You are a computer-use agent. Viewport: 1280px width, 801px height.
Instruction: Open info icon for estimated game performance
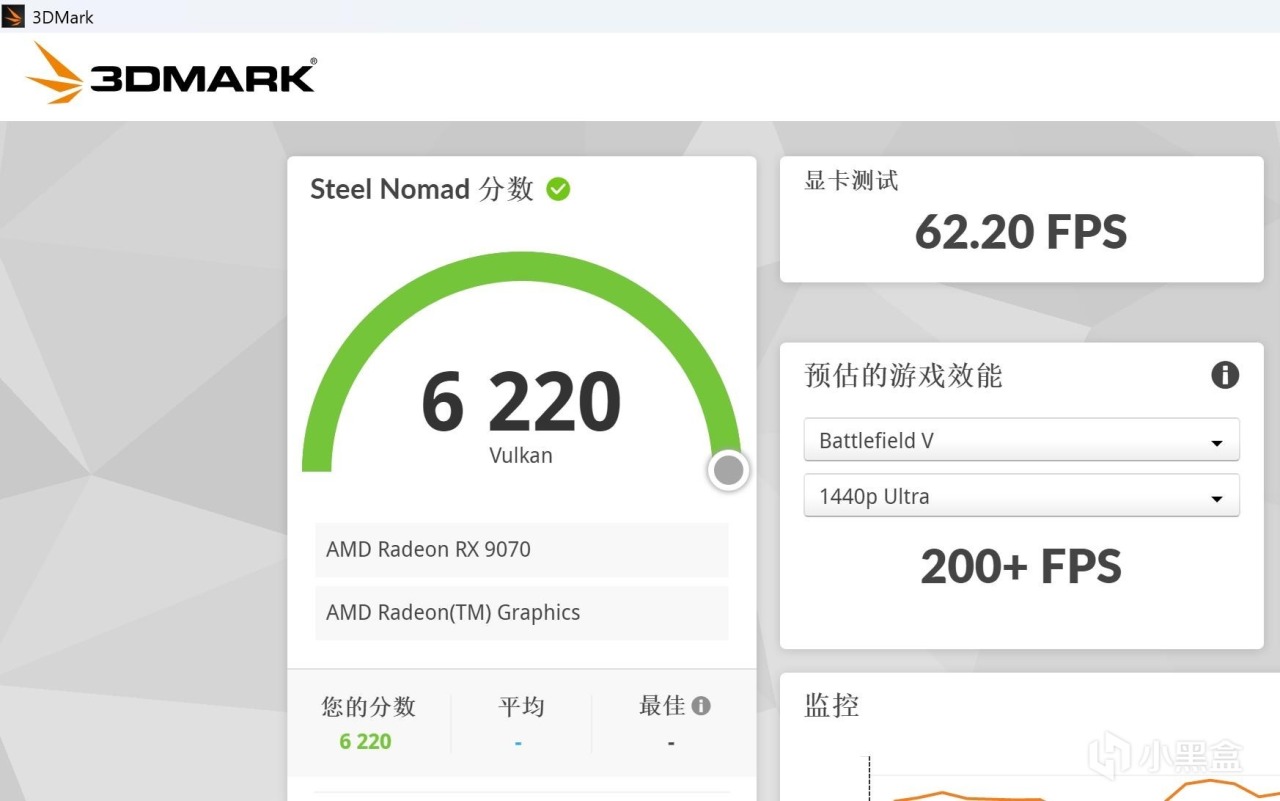click(x=1225, y=375)
